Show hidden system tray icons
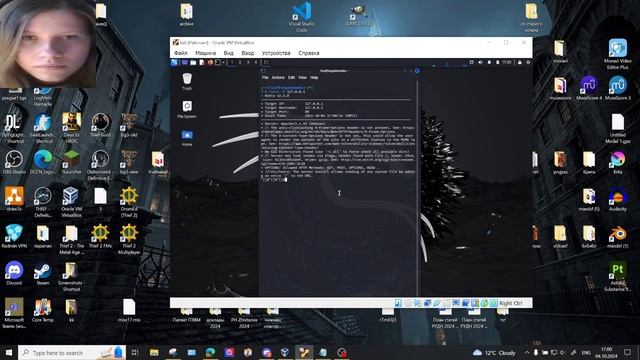Viewport: 640px width, 360px height. [526, 352]
